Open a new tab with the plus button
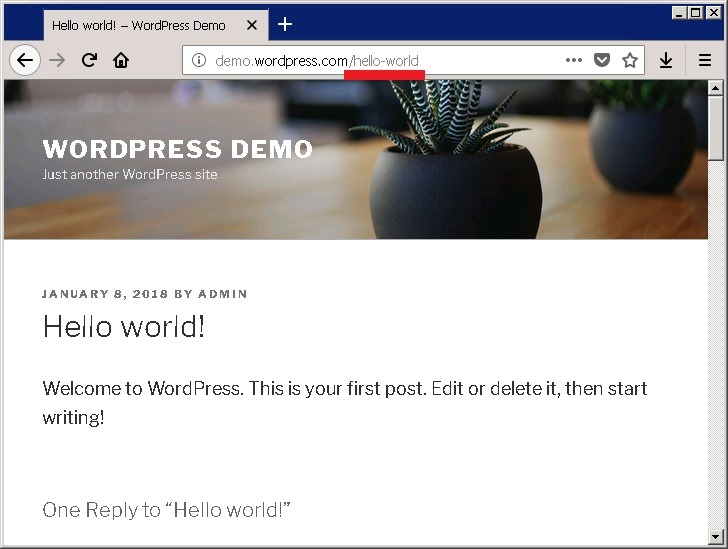This screenshot has height=549, width=728. [x=285, y=24]
